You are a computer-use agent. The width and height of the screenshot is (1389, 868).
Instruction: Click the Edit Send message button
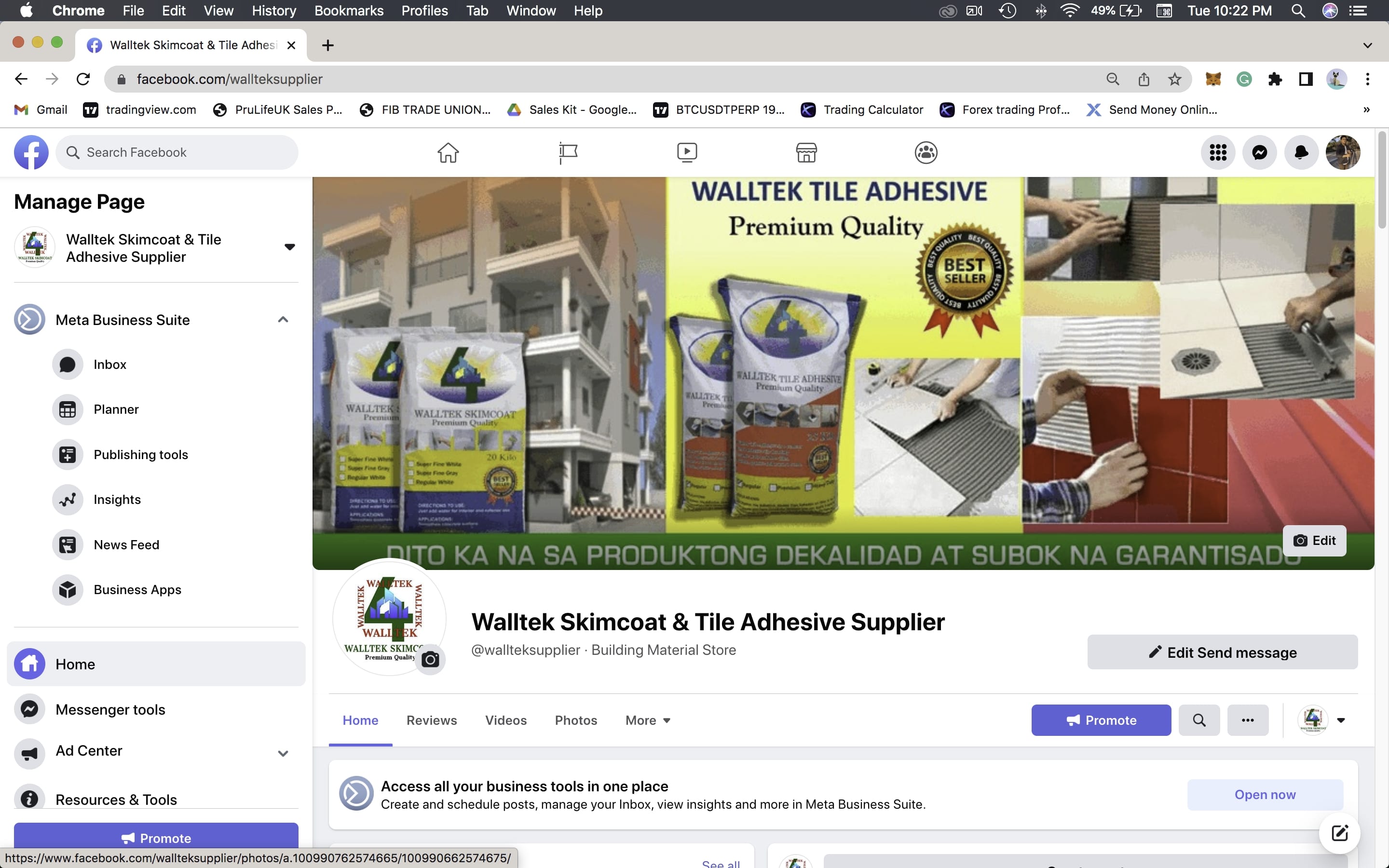1222,652
